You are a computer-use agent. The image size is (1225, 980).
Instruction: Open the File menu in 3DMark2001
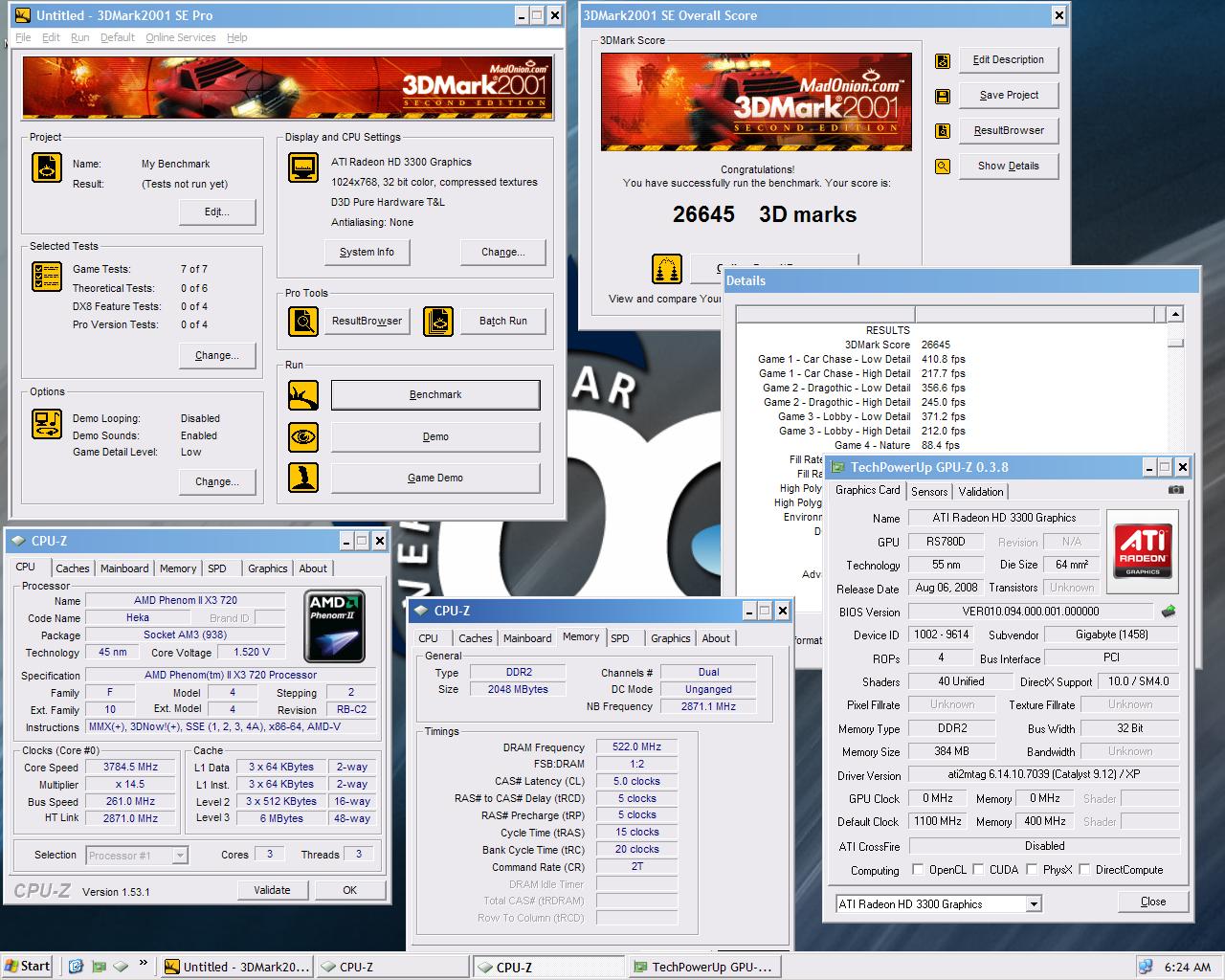coord(23,37)
